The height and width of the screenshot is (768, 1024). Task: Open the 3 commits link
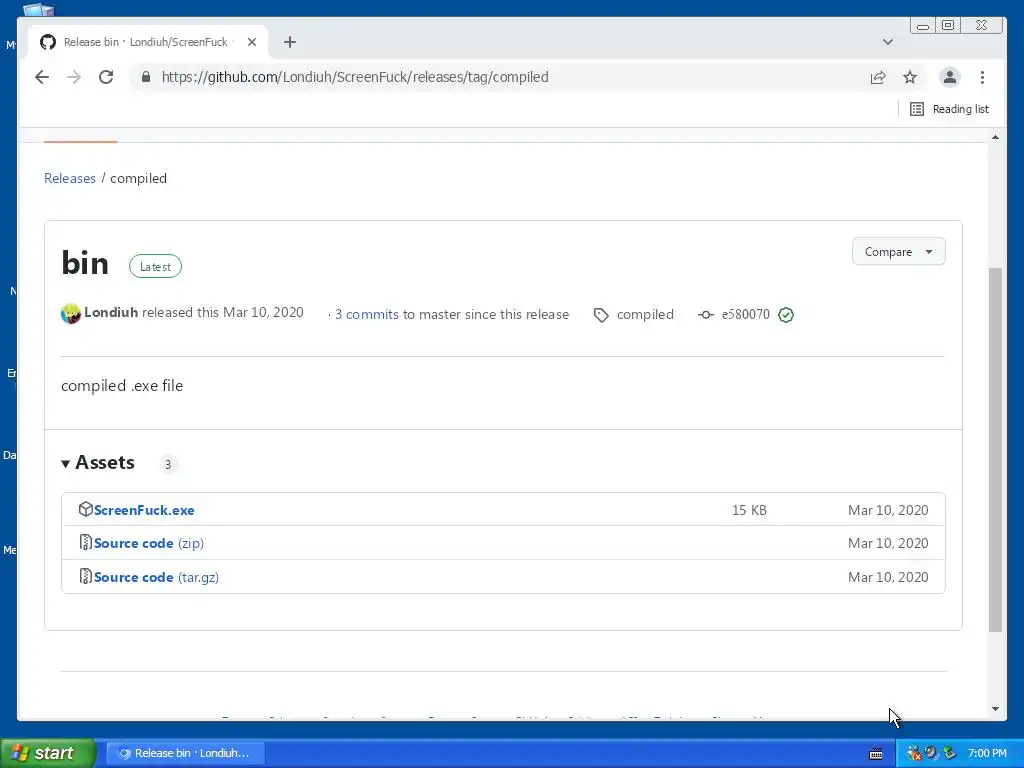click(x=366, y=314)
